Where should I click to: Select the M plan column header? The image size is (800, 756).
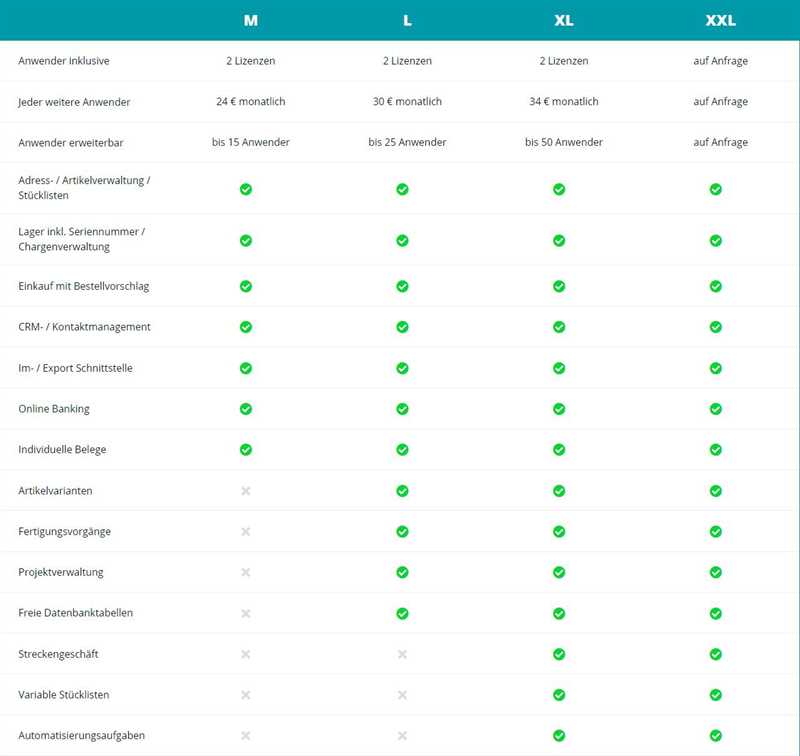pos(250,21)
